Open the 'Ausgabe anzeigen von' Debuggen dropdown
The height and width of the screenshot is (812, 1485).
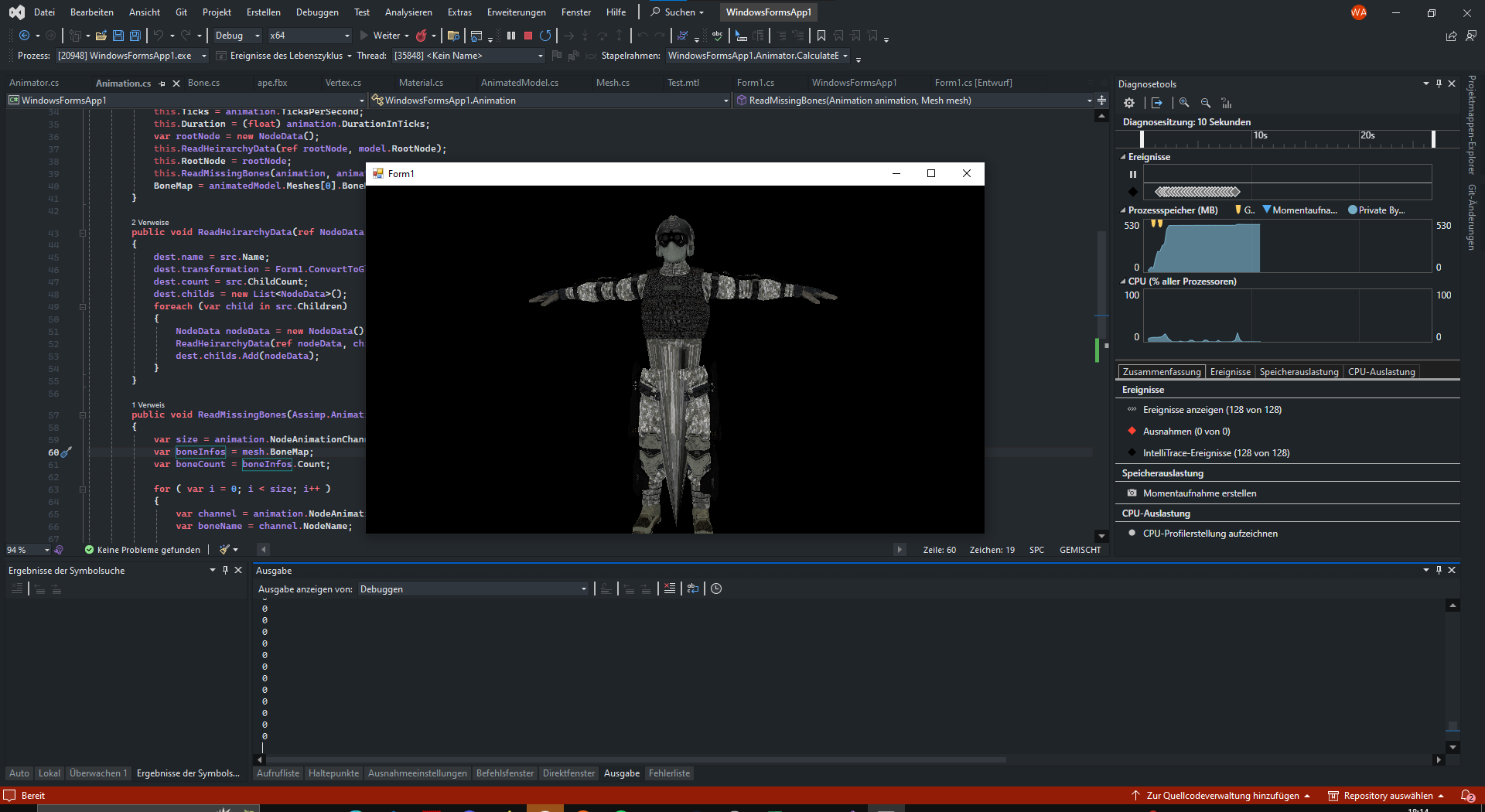point(472,589)
